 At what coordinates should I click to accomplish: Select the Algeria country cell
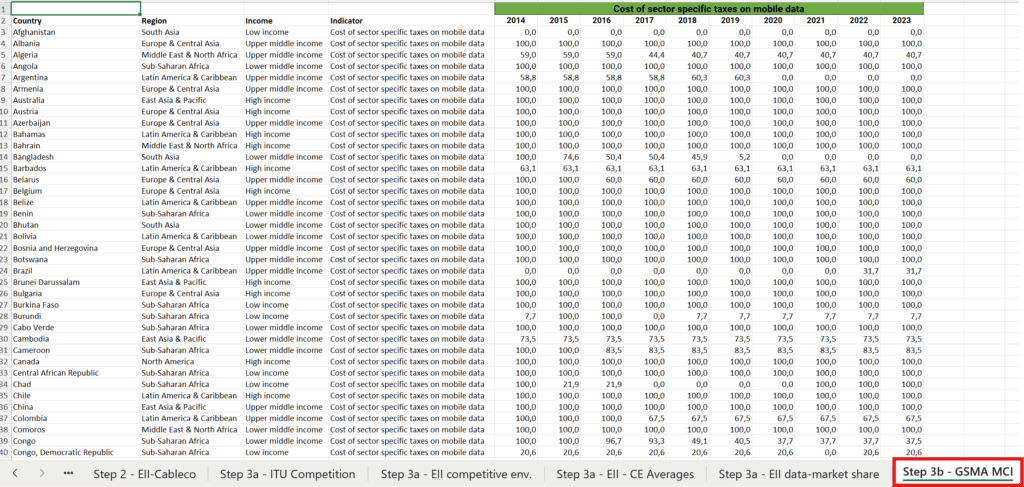pos(76,55)
